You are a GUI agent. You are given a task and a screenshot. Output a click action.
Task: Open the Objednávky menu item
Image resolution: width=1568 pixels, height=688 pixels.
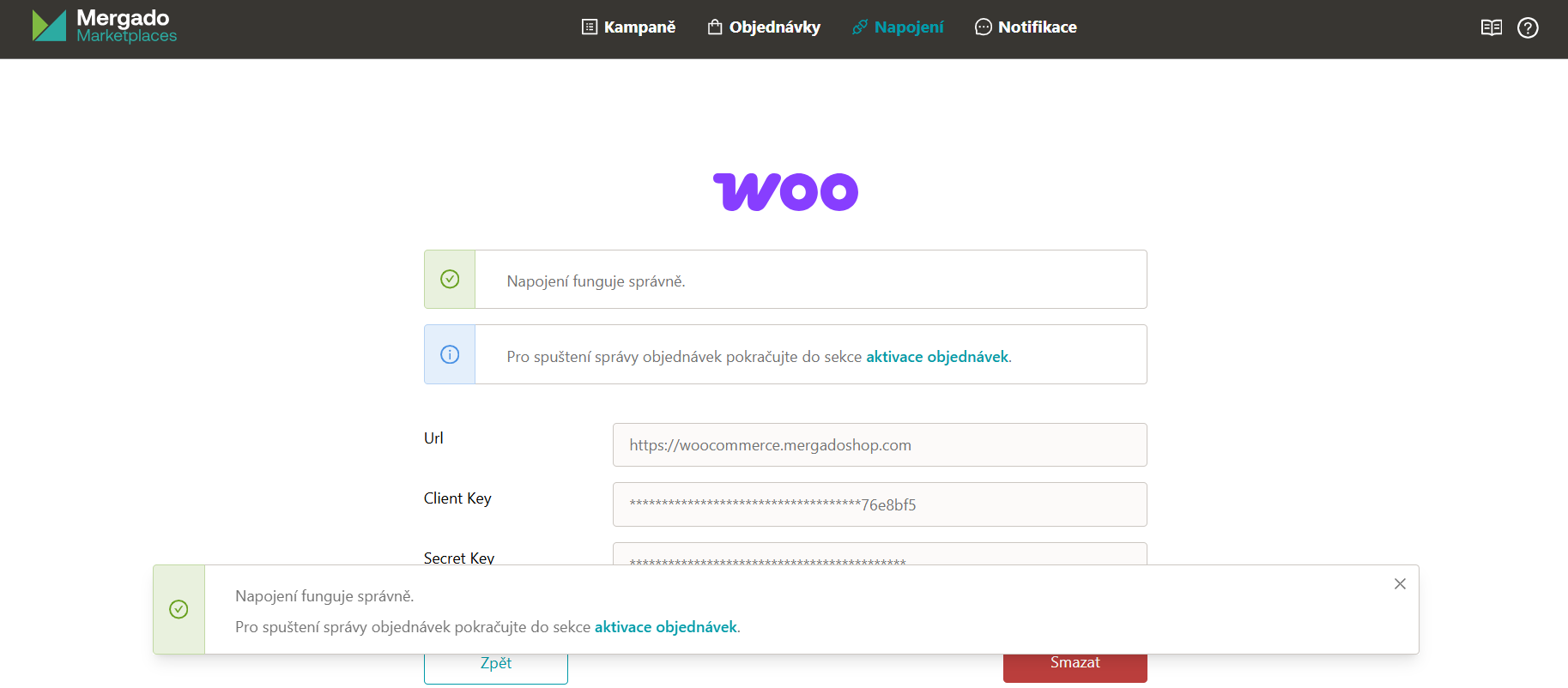tap(764, 27)
